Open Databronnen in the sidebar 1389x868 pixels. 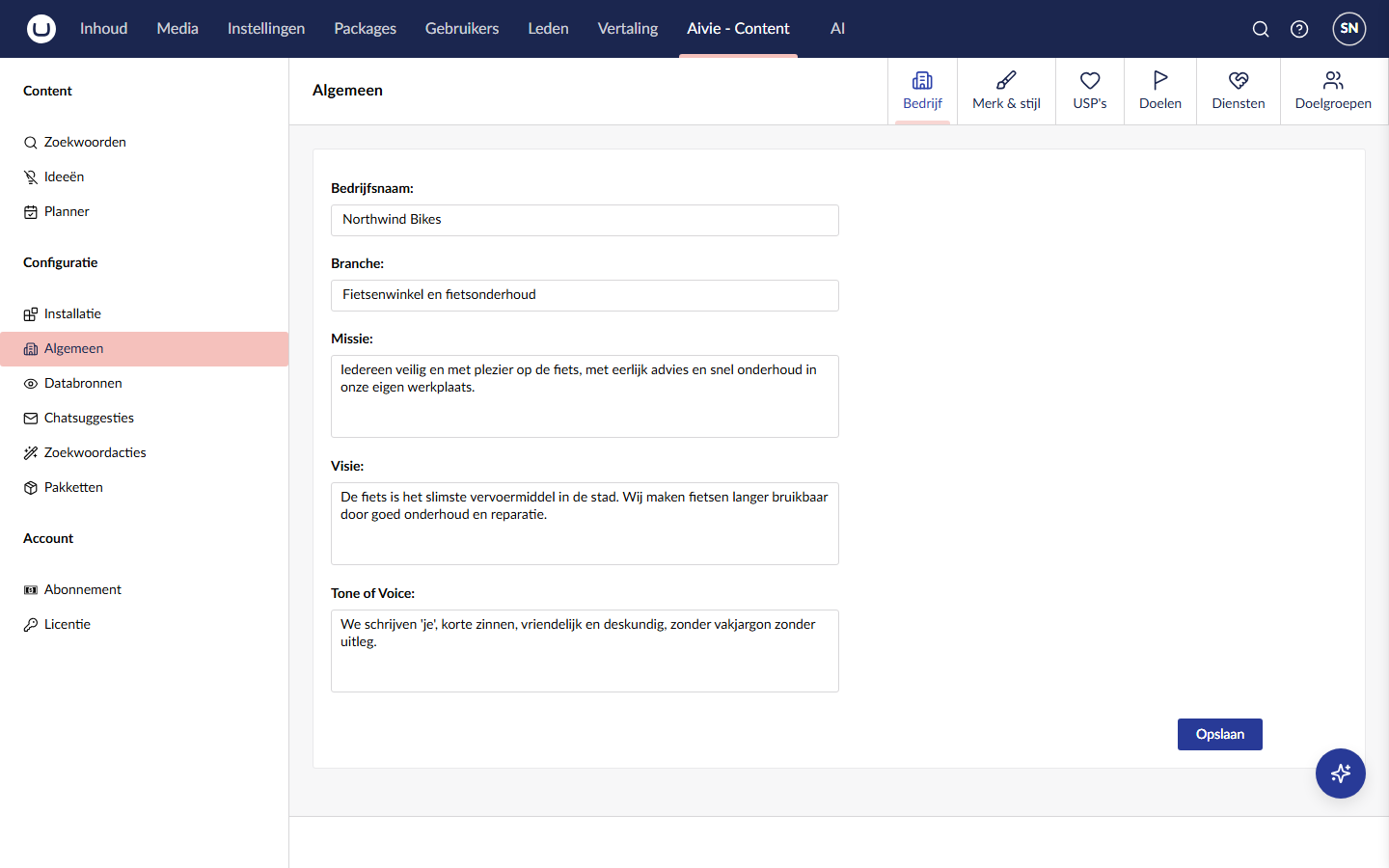pos(145,384)
